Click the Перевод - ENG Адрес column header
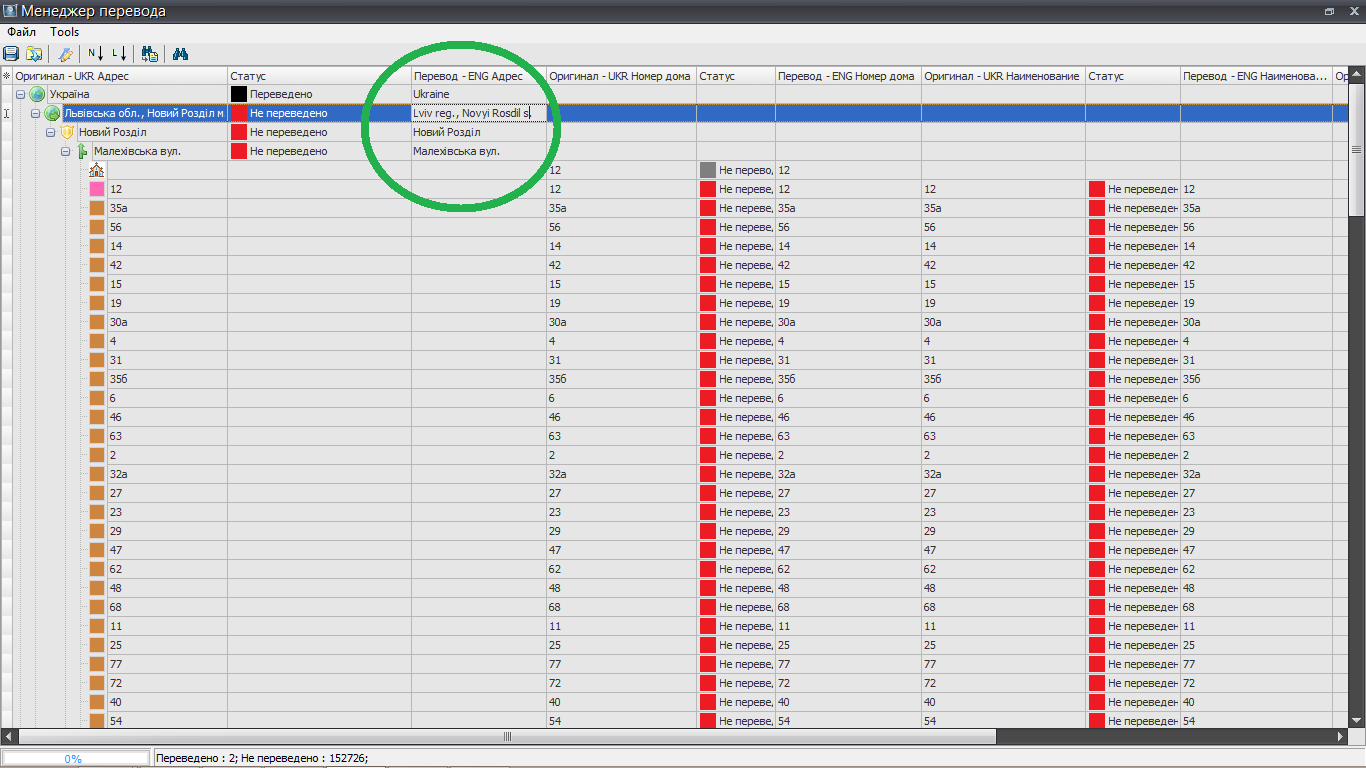1366x768 pixels. coord(468,76)
